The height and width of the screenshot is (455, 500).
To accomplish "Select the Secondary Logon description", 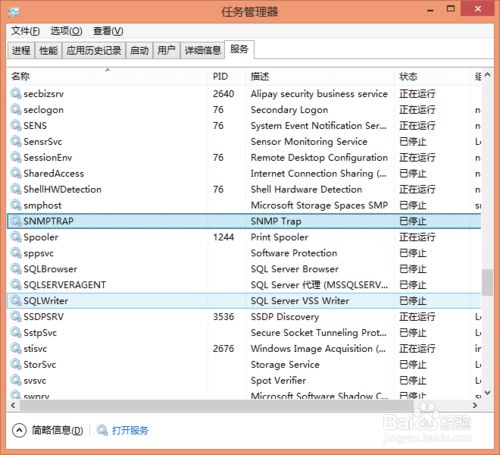I will [289, 110].
